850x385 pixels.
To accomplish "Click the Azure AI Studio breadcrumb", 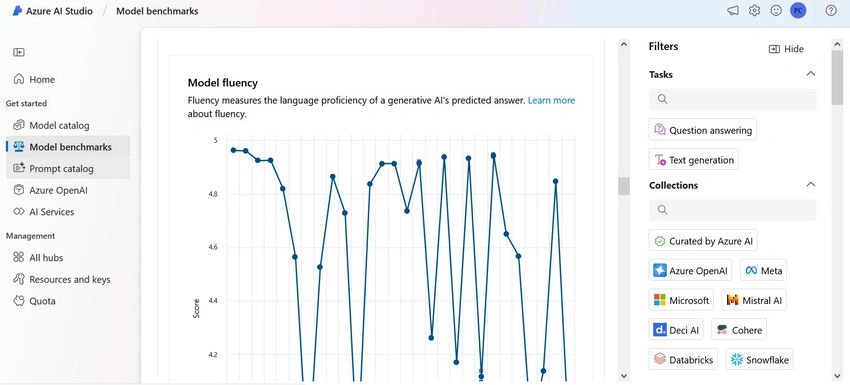I will pos(59,11).
